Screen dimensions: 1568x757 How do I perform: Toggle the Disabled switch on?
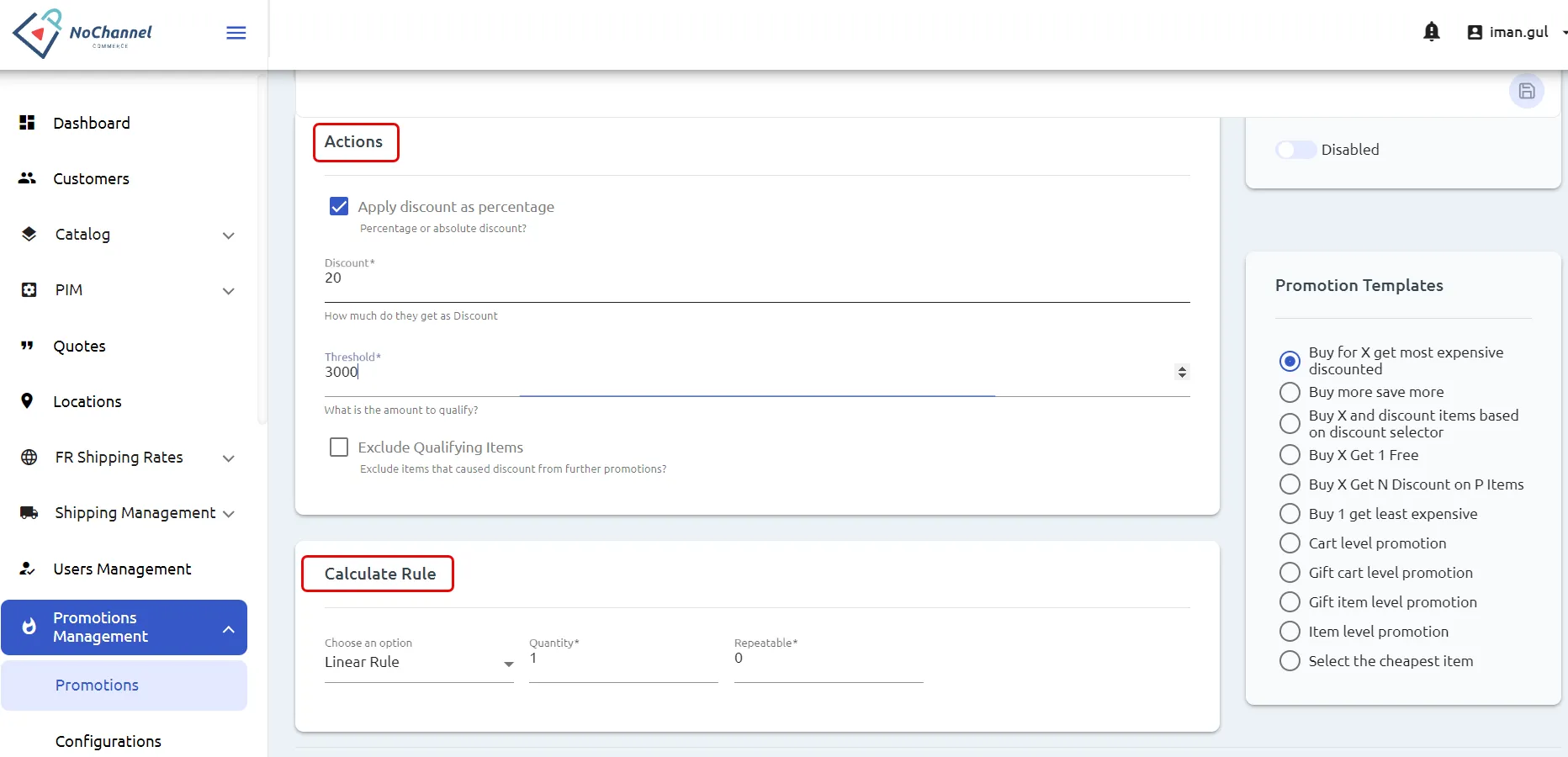pos(1295,150)
